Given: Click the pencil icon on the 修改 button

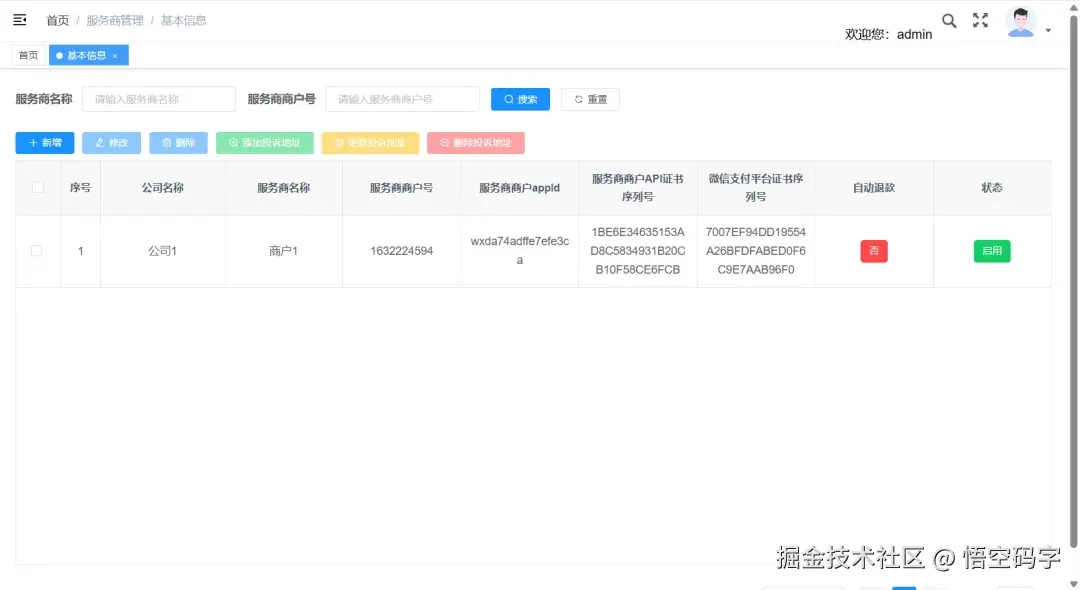Looking at the screenshot, I should 98,142.
